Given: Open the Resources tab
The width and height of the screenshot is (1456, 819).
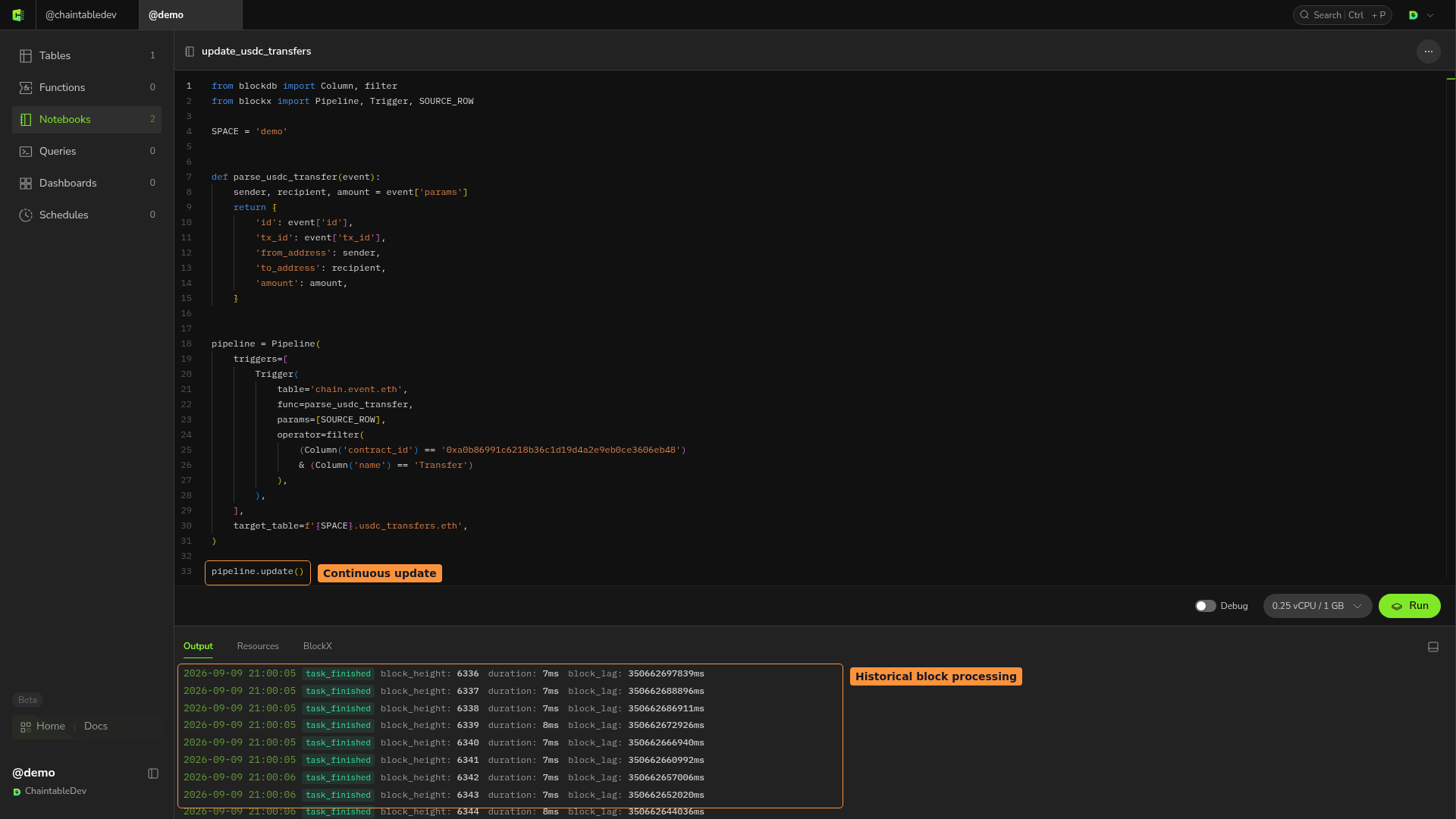Looking at the screenshot, I should 258,646.
